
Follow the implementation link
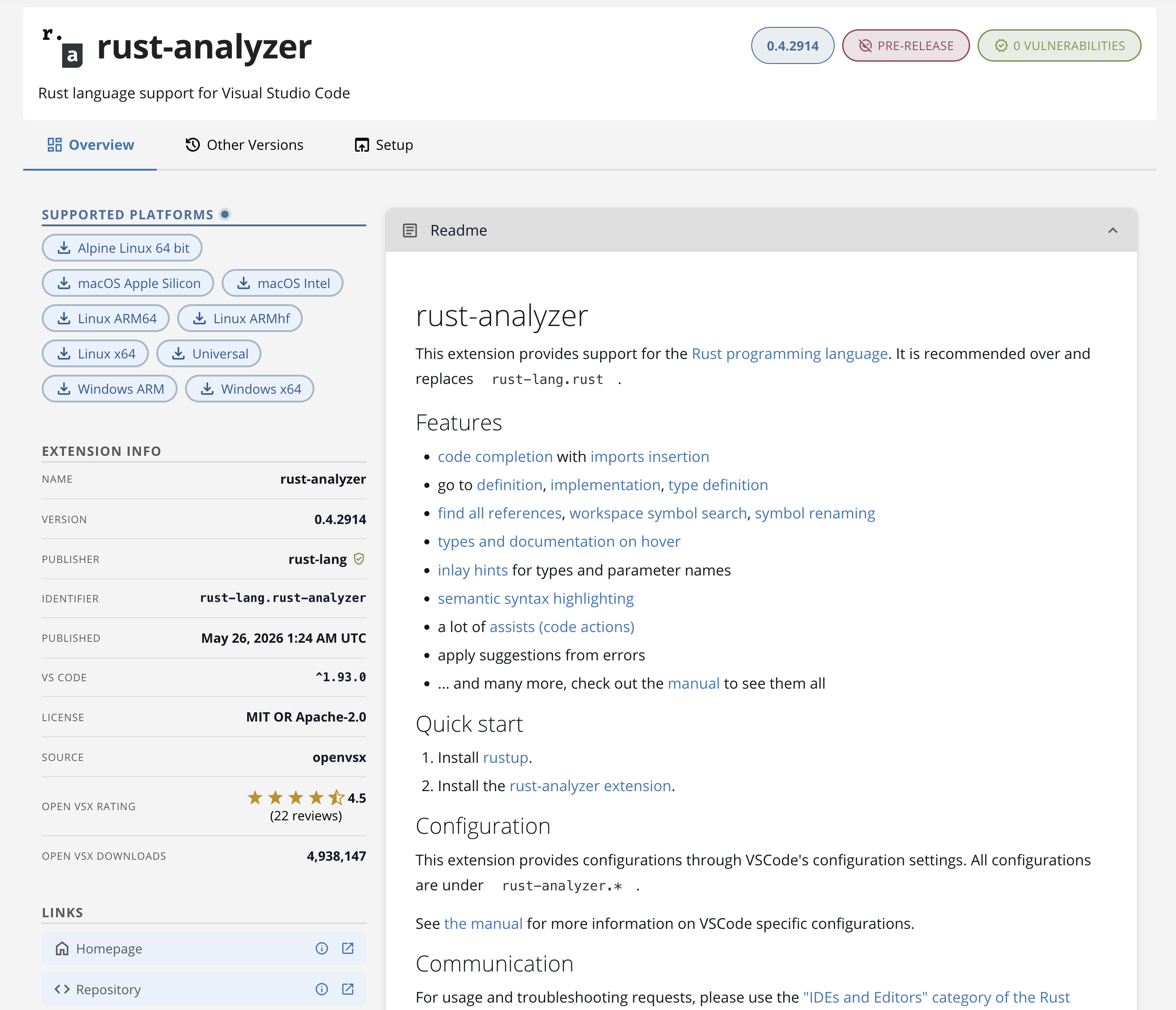(x=605, y=485)
